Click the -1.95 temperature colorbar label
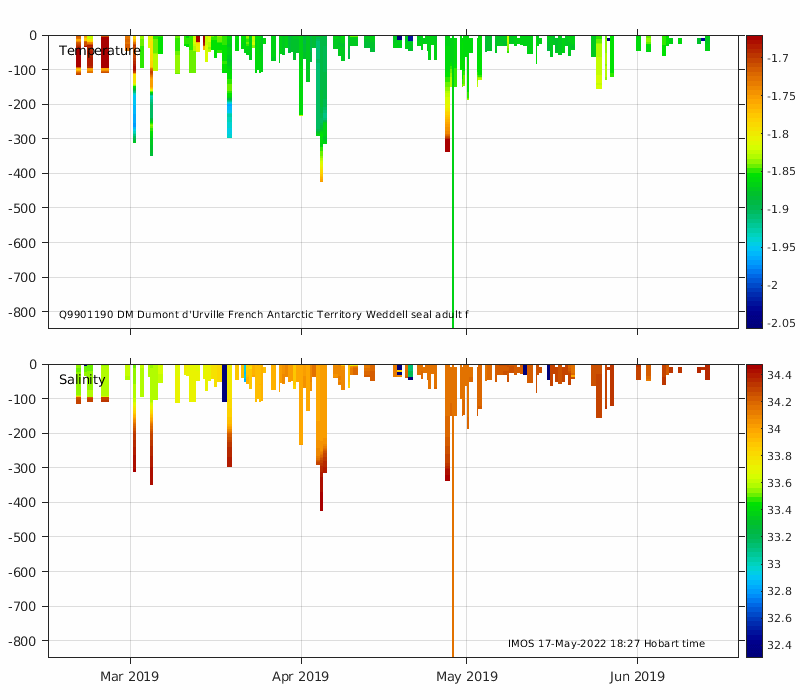This screenshot has height=700, width=800. click(x=781, y=247)
